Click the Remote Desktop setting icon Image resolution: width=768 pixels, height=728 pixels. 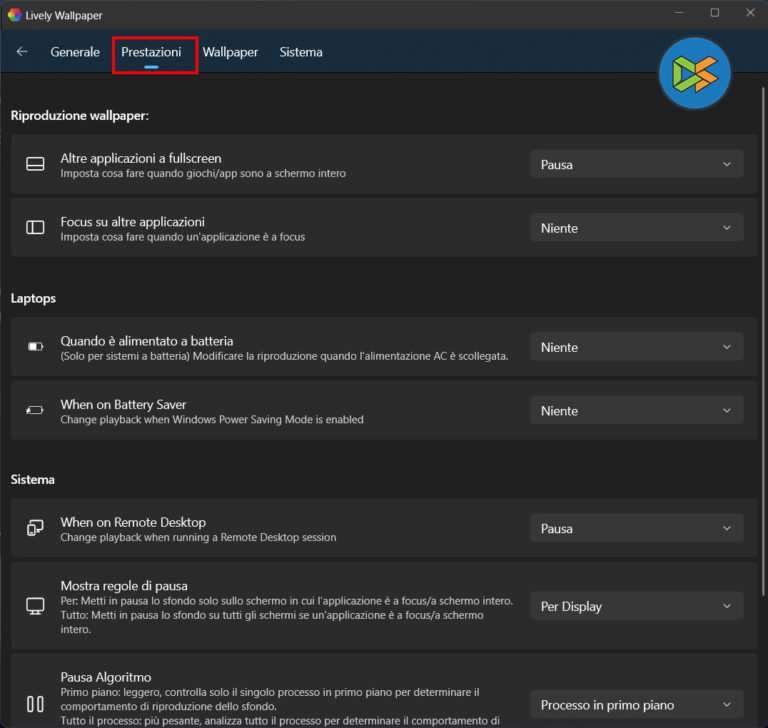[x=35, y=528]
